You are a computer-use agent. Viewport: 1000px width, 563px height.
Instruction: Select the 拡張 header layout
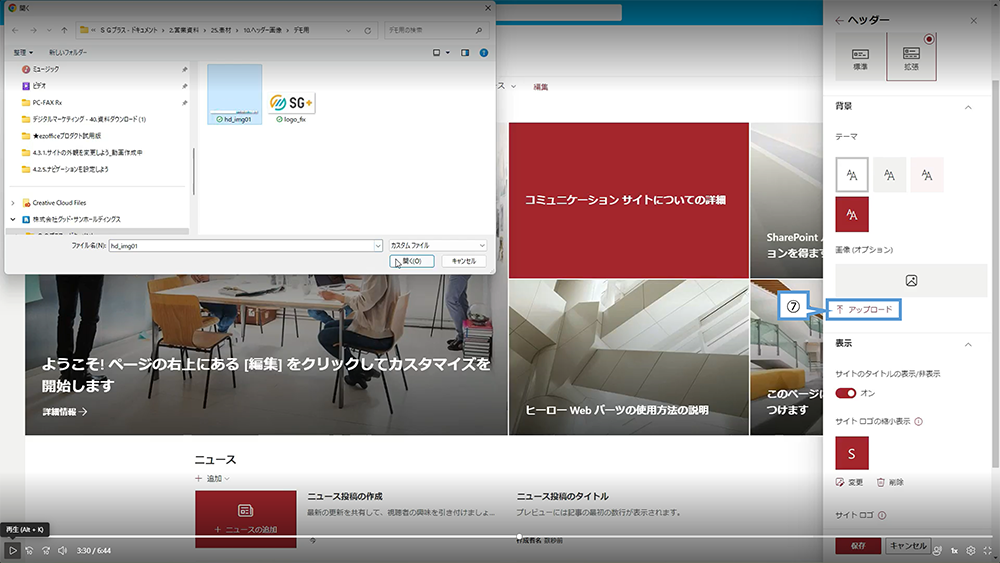pyautogui.click(x=911, y=57)
